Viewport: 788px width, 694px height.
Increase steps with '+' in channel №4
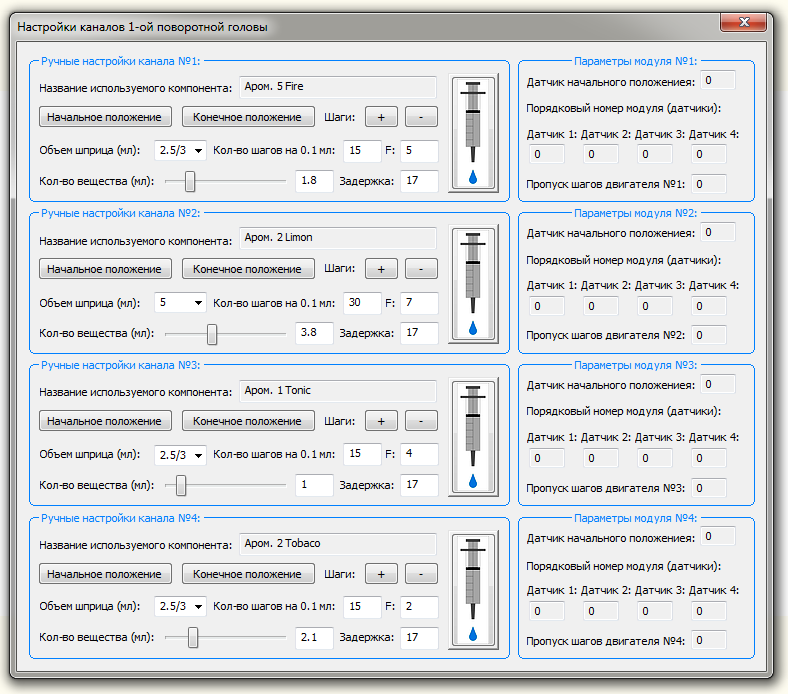click(381, 574)
